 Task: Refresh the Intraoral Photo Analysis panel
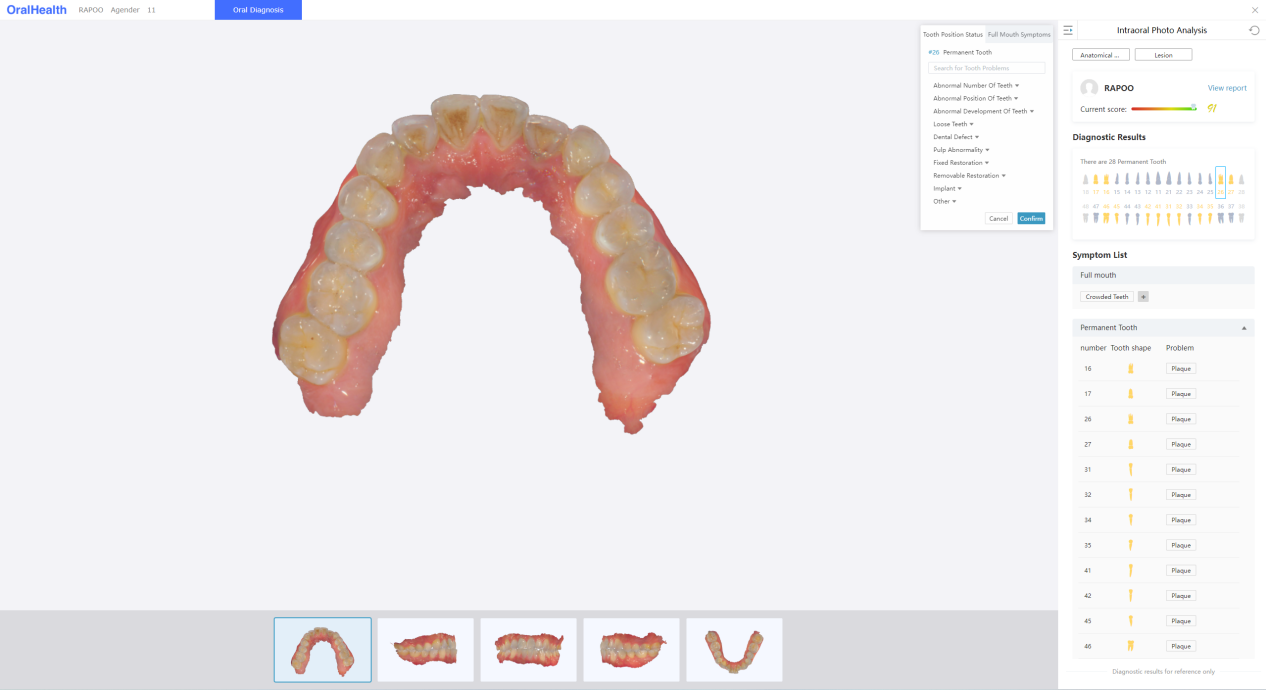click(1254, 30)
